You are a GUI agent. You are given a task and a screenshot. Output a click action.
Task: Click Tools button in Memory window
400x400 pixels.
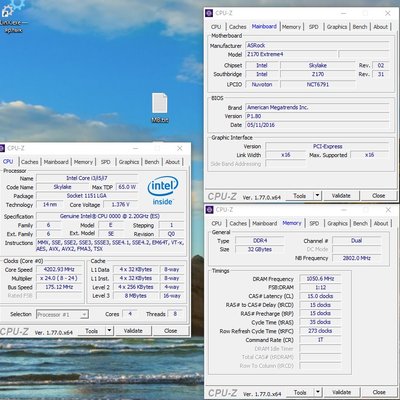[300, 392]
